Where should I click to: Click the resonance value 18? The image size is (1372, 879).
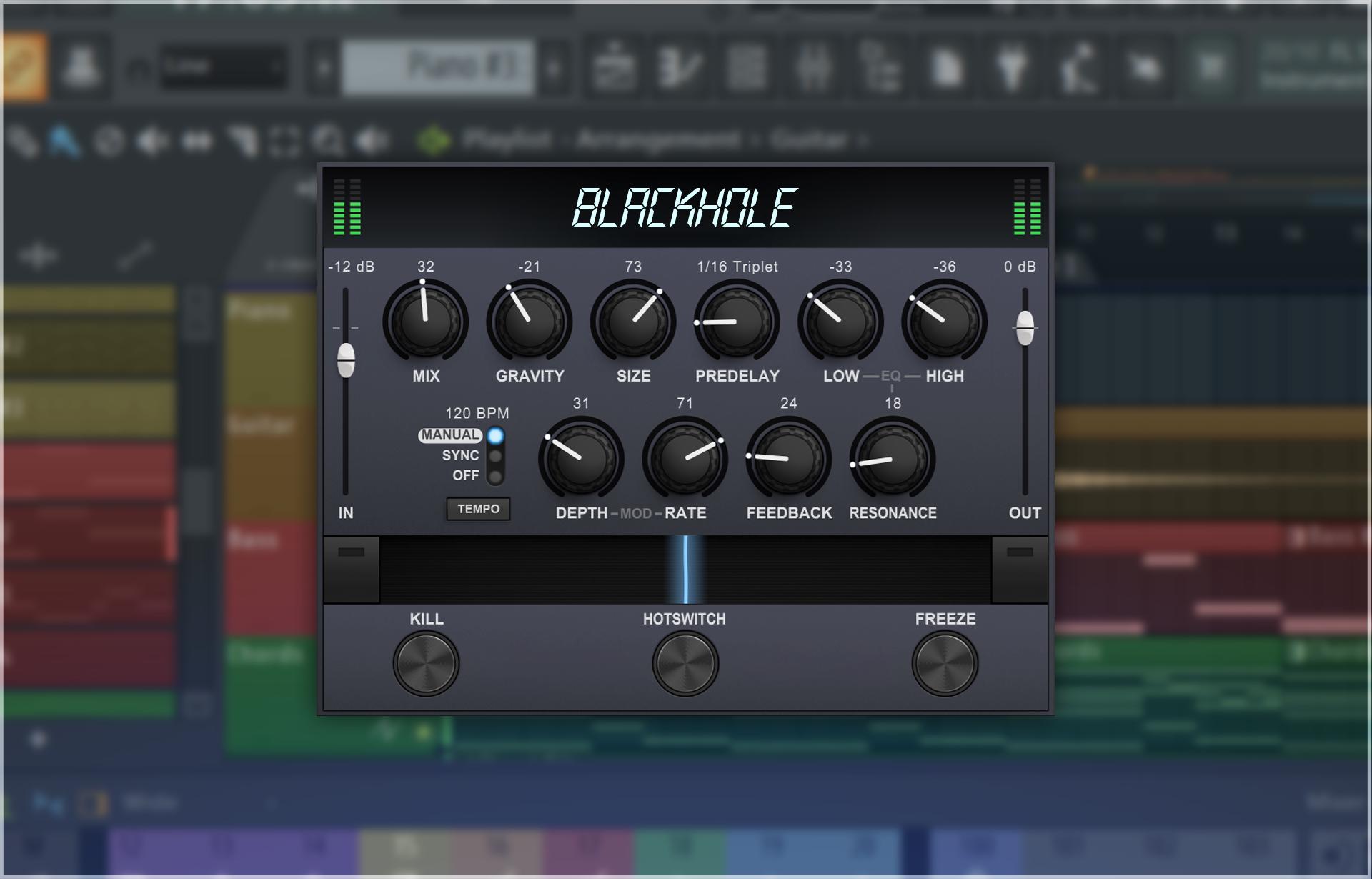[x=893, y=404]
